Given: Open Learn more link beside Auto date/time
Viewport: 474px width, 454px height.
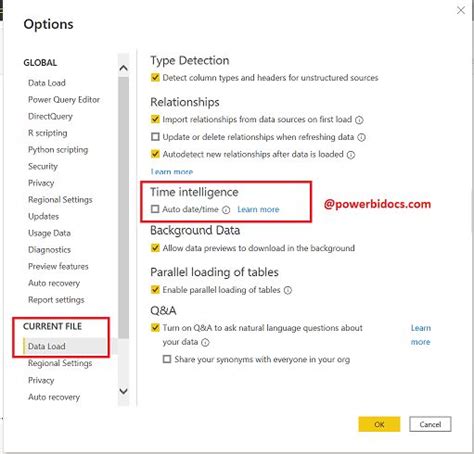Looking at the screenshot, I should pos(258,209).
